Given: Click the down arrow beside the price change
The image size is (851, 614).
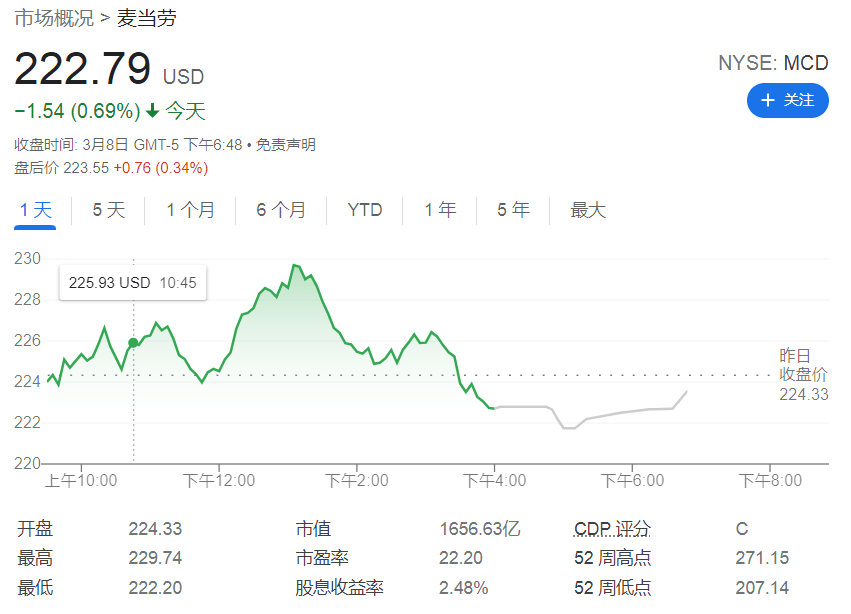Looking at the screenshot, I should point(153,111).
